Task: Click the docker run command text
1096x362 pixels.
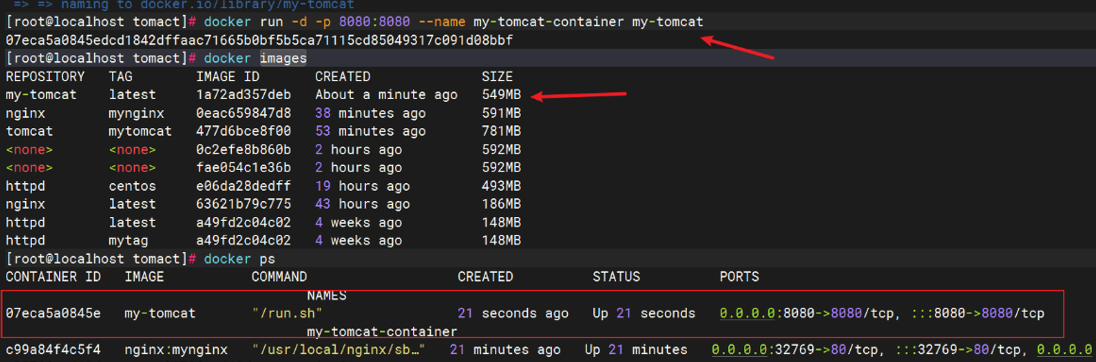Action: [454, 22]
